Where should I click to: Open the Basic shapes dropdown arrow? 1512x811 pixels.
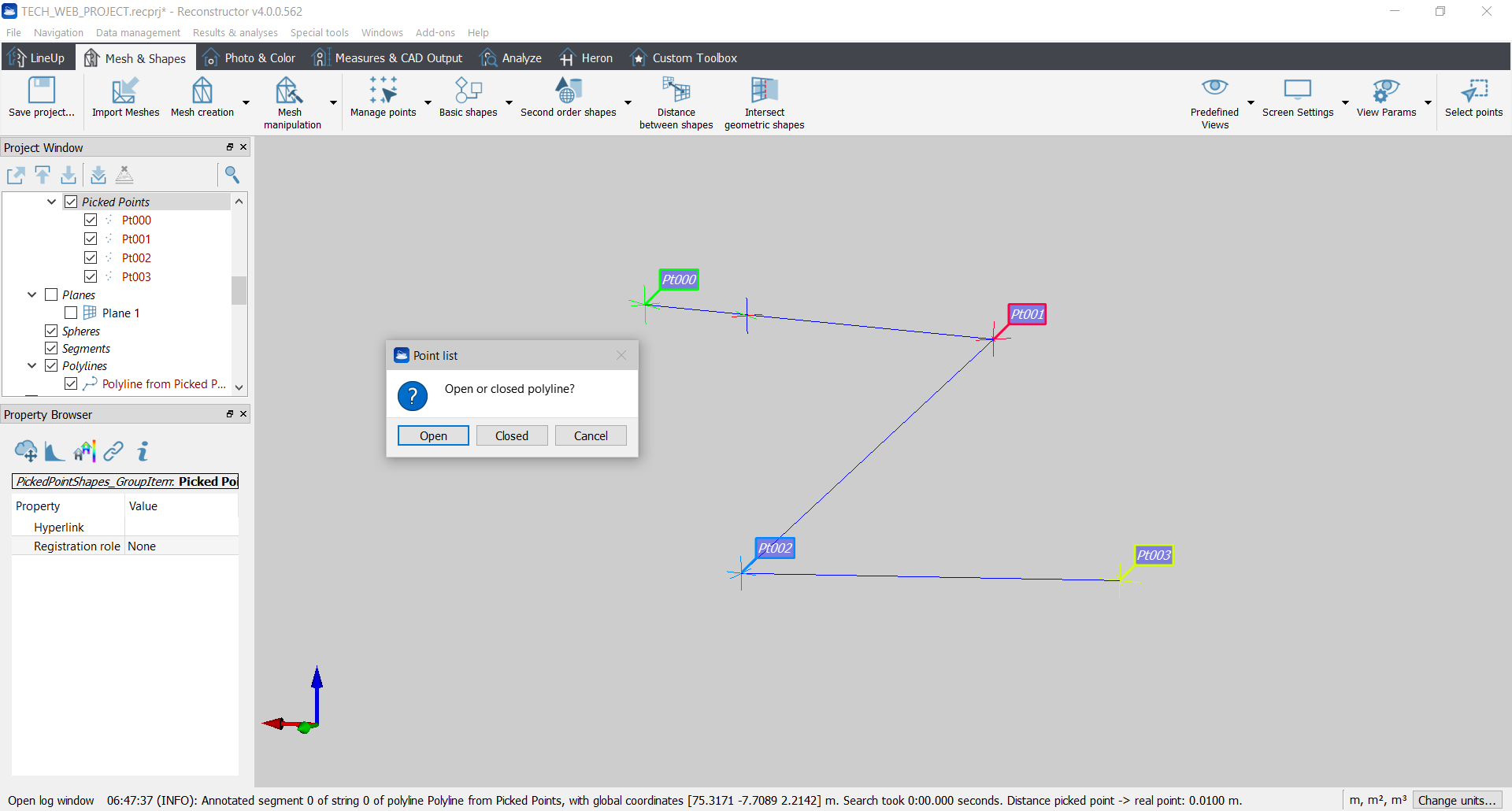509,102
